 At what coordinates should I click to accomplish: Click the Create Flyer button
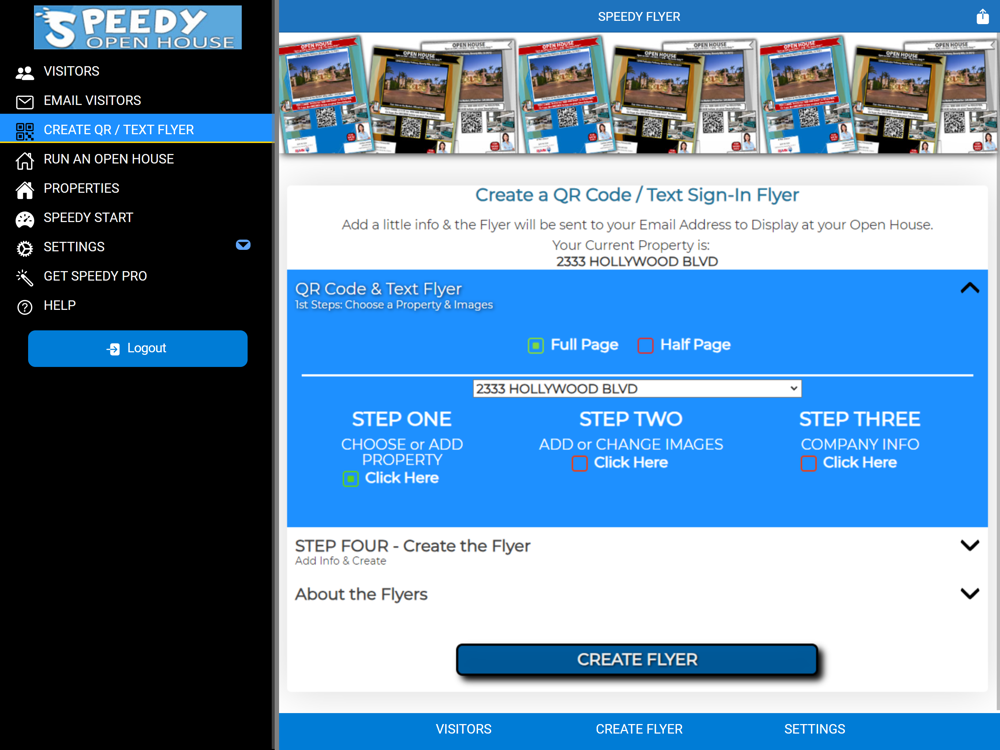pyautogui.click(x=637, y=659)
